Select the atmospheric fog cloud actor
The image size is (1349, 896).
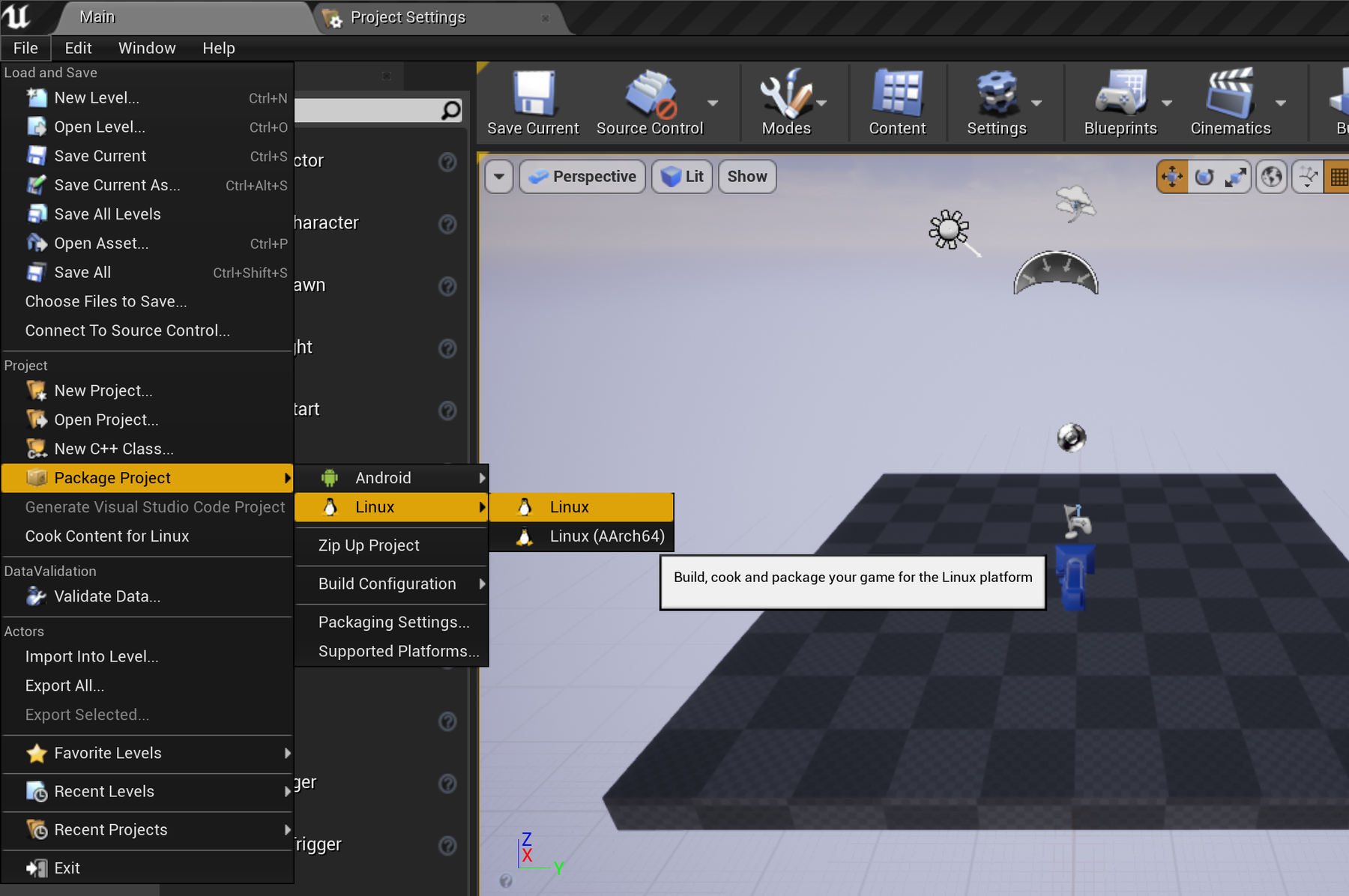point(1075,204)
